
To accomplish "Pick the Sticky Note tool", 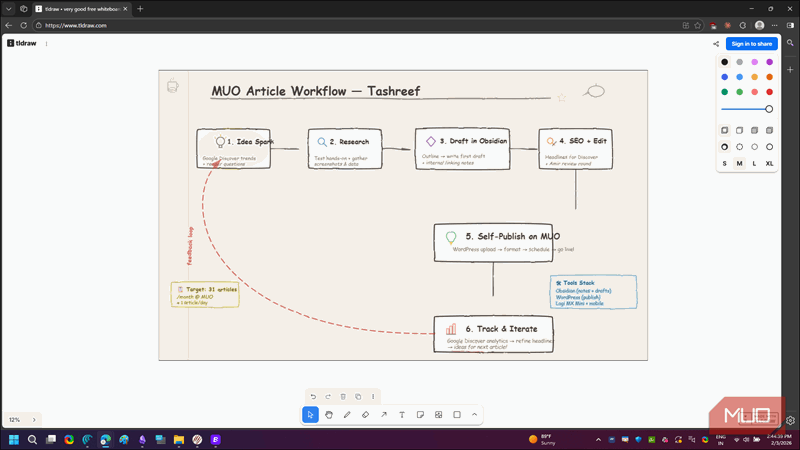I will click(420, 414).
